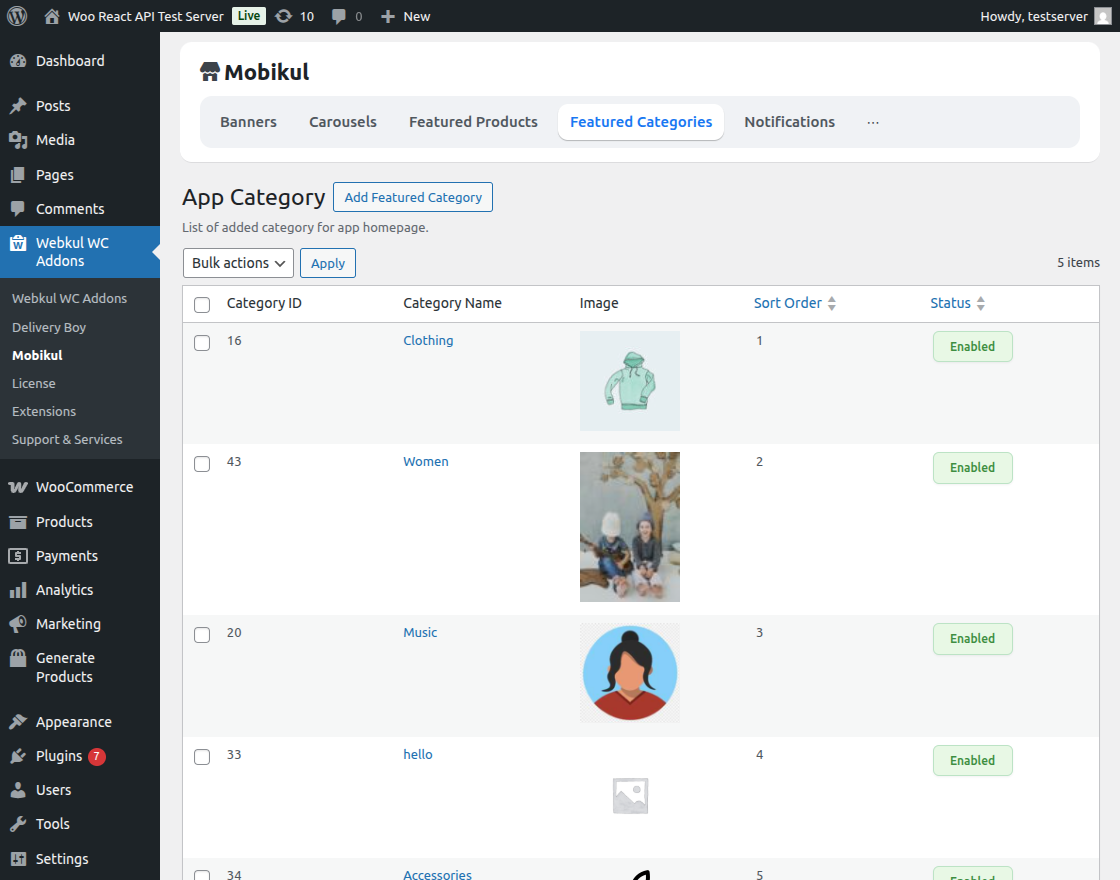This screenshot has width=1120, height=880.
Task: Open the Bulk actions dropdown
Action: 238,263
